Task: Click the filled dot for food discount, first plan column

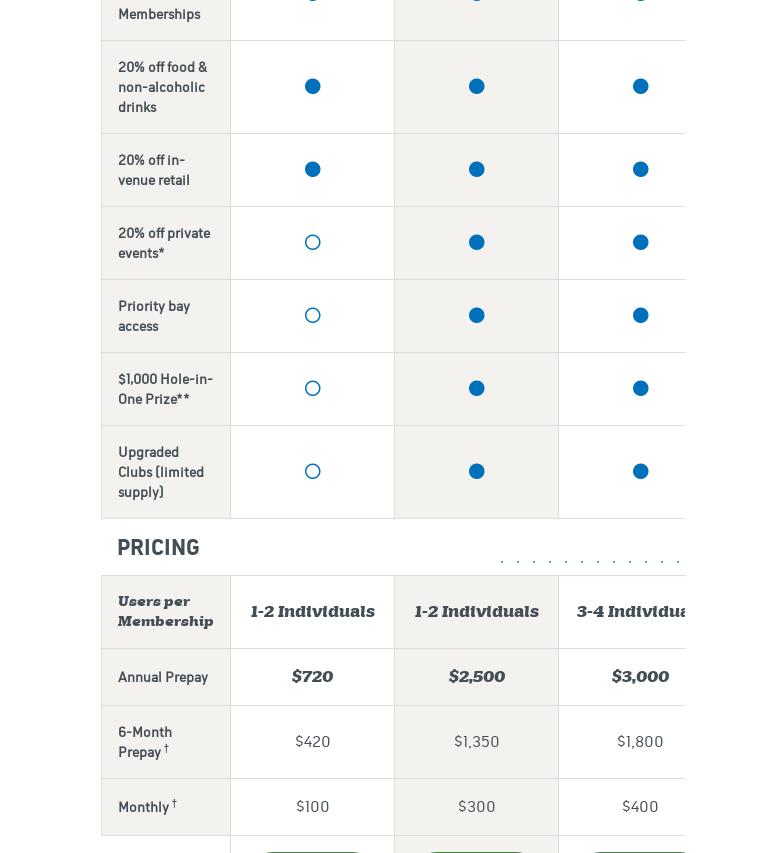Action: [x=313, y=87]
